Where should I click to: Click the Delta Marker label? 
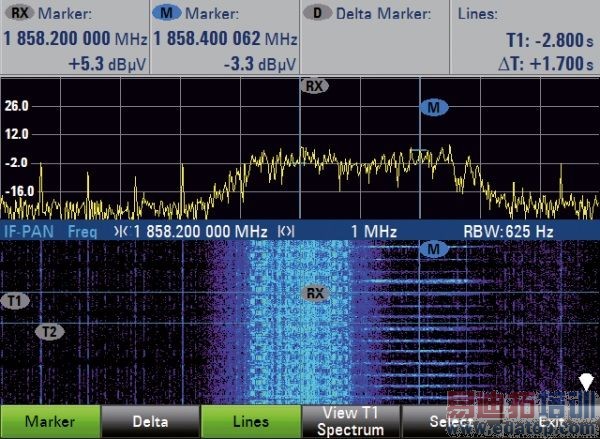pyautogui.click(x=383, y=14)
